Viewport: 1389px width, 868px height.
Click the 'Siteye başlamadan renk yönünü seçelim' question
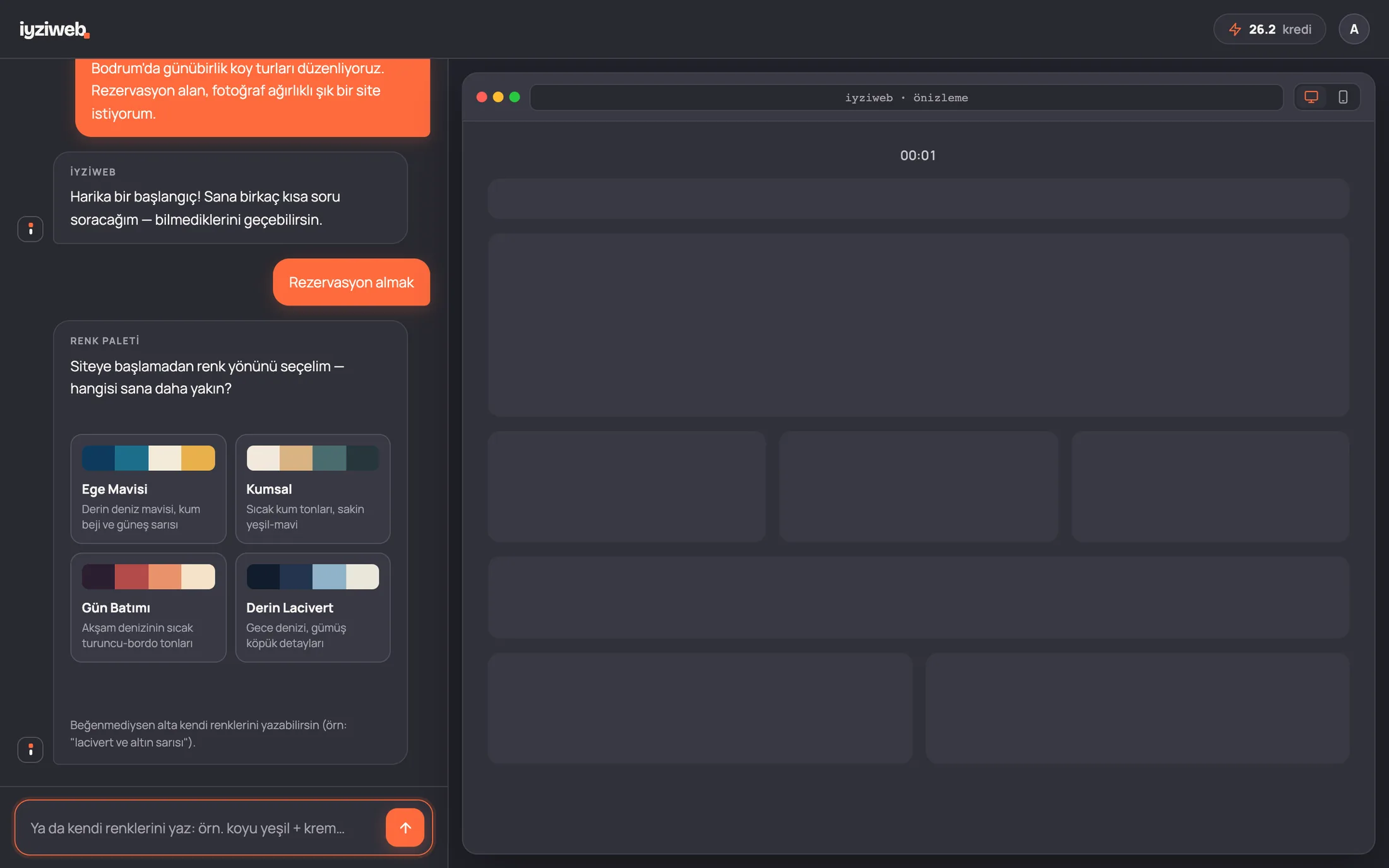[207, 377]
